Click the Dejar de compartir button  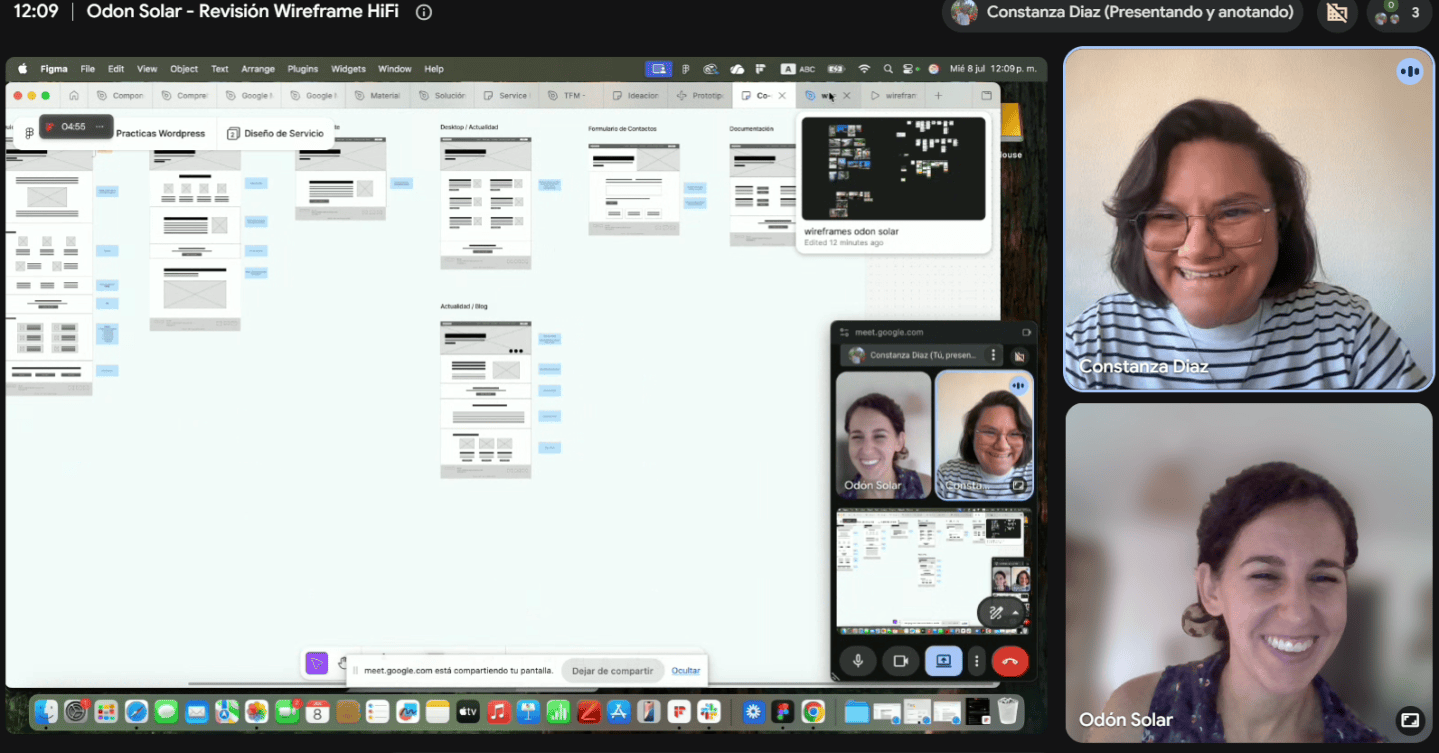point(612,671)
